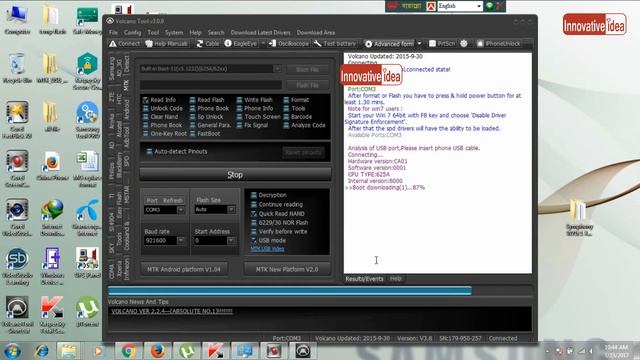Open the Config menu

pyautogui.click(x=132, y=33)
